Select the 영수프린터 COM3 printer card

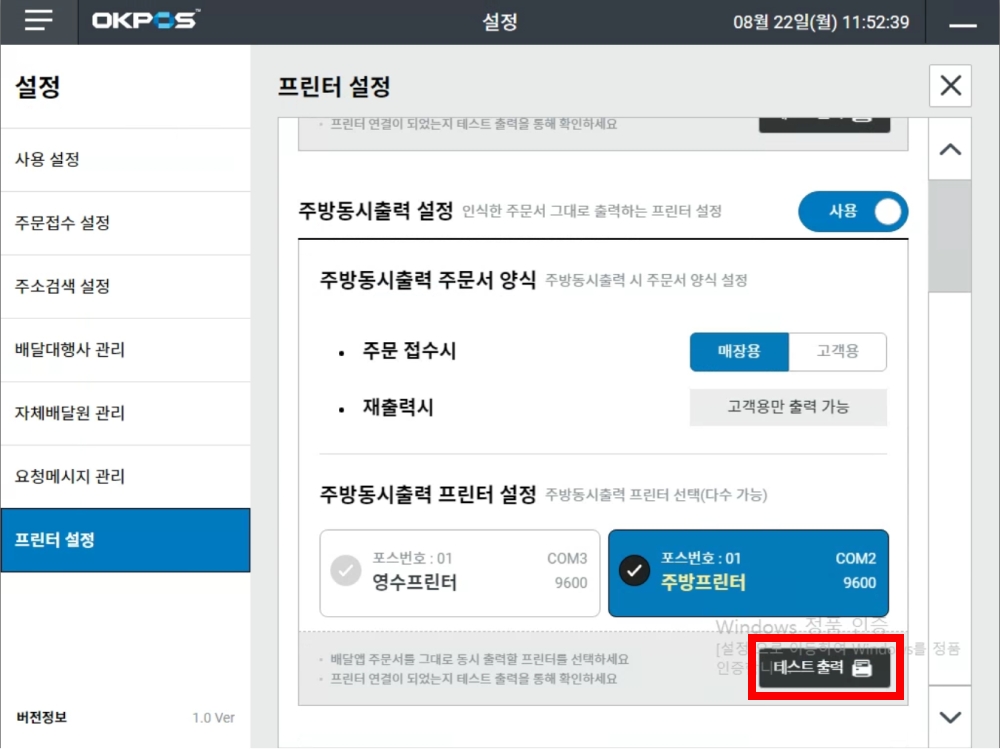point(460,572)
